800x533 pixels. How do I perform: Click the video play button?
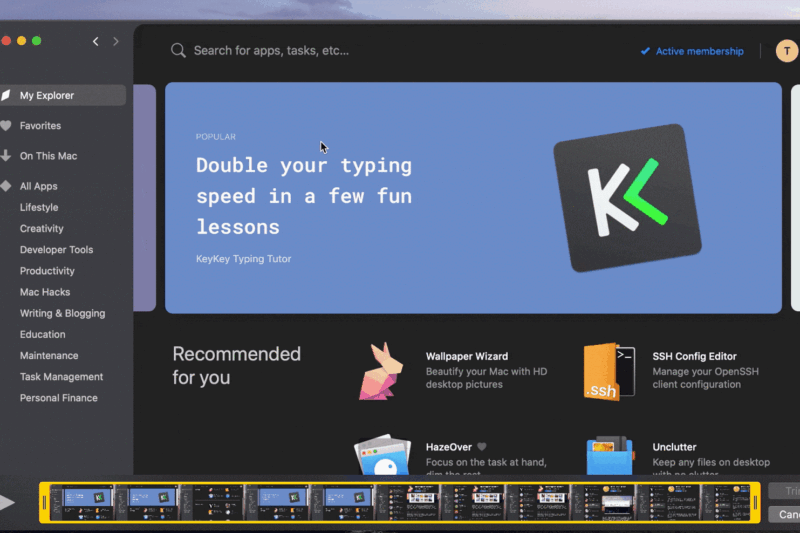(x=7, y=502)
